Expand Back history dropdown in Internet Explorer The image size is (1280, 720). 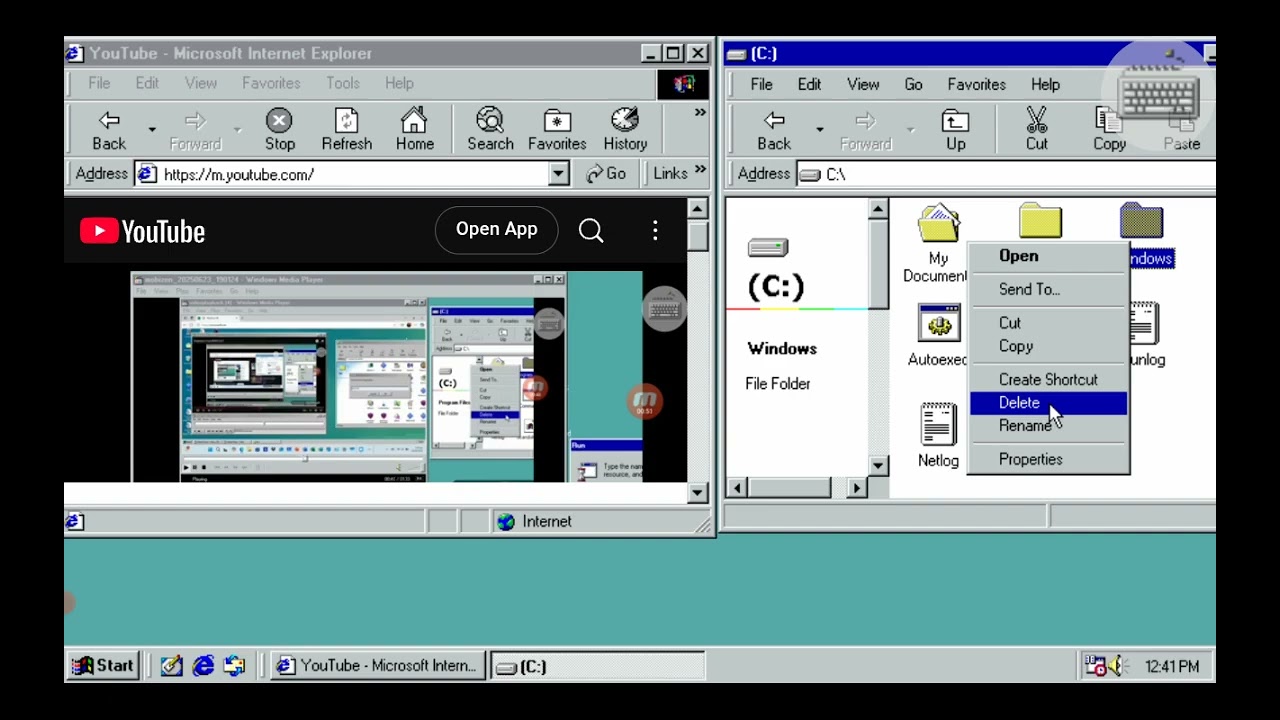152,130
